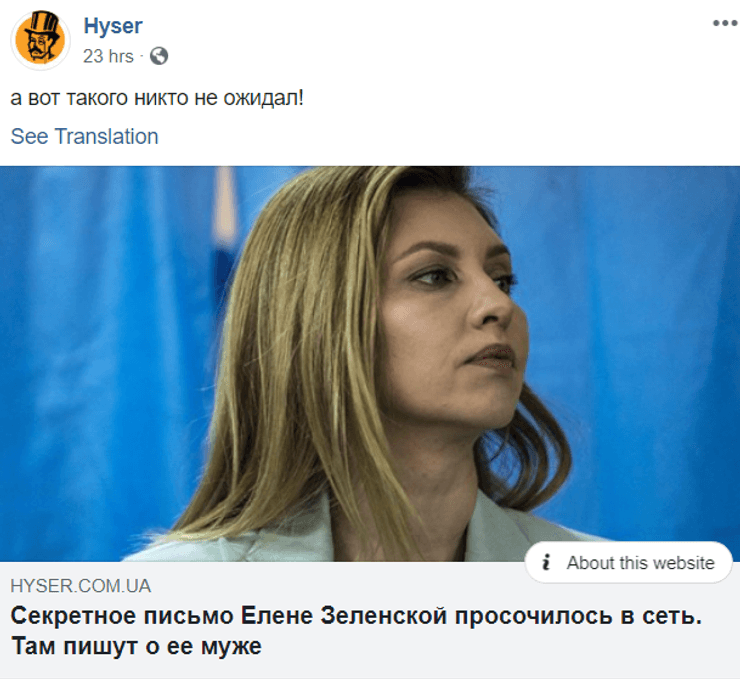The image size is (740, 679).
Task: Open the article preview photo
Action: [370, 363]
